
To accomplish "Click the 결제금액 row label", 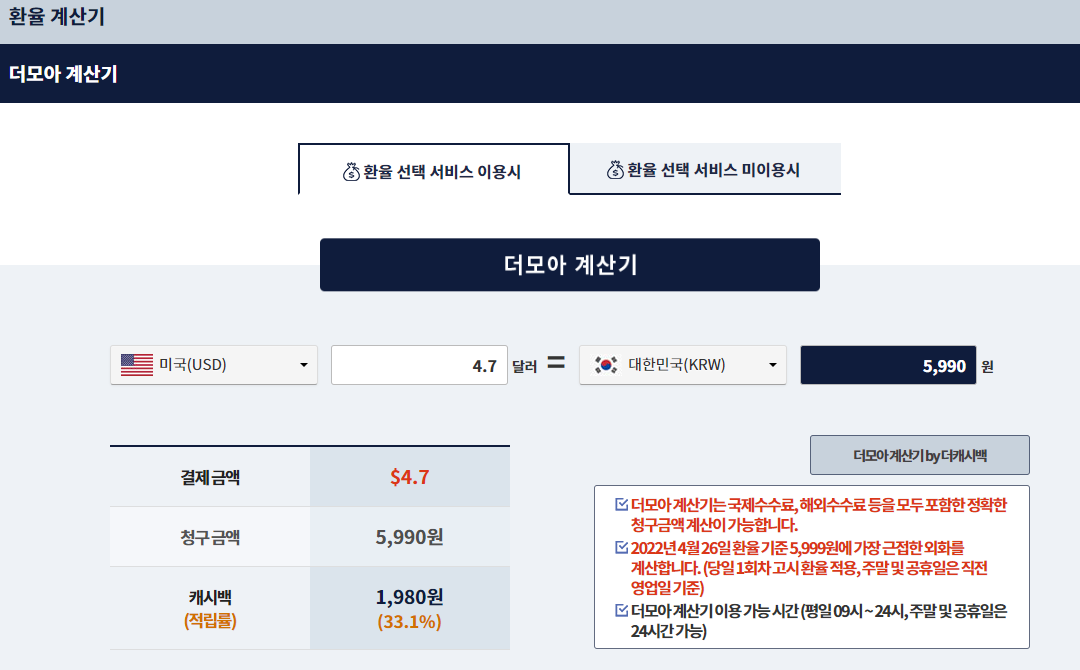I will (x=210, y=477).
